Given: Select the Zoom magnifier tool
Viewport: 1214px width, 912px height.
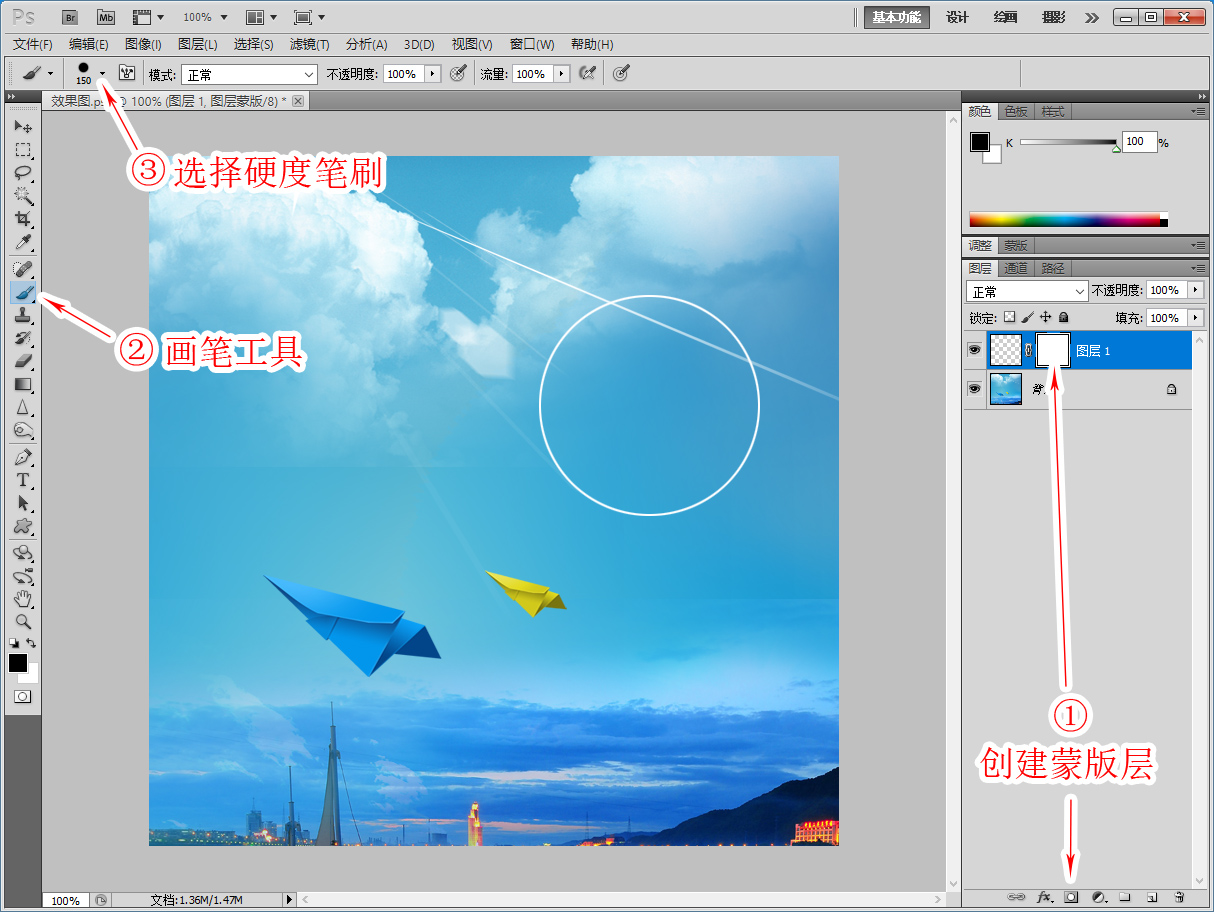Looking at the screenshot, I should (x=22, y=621).
